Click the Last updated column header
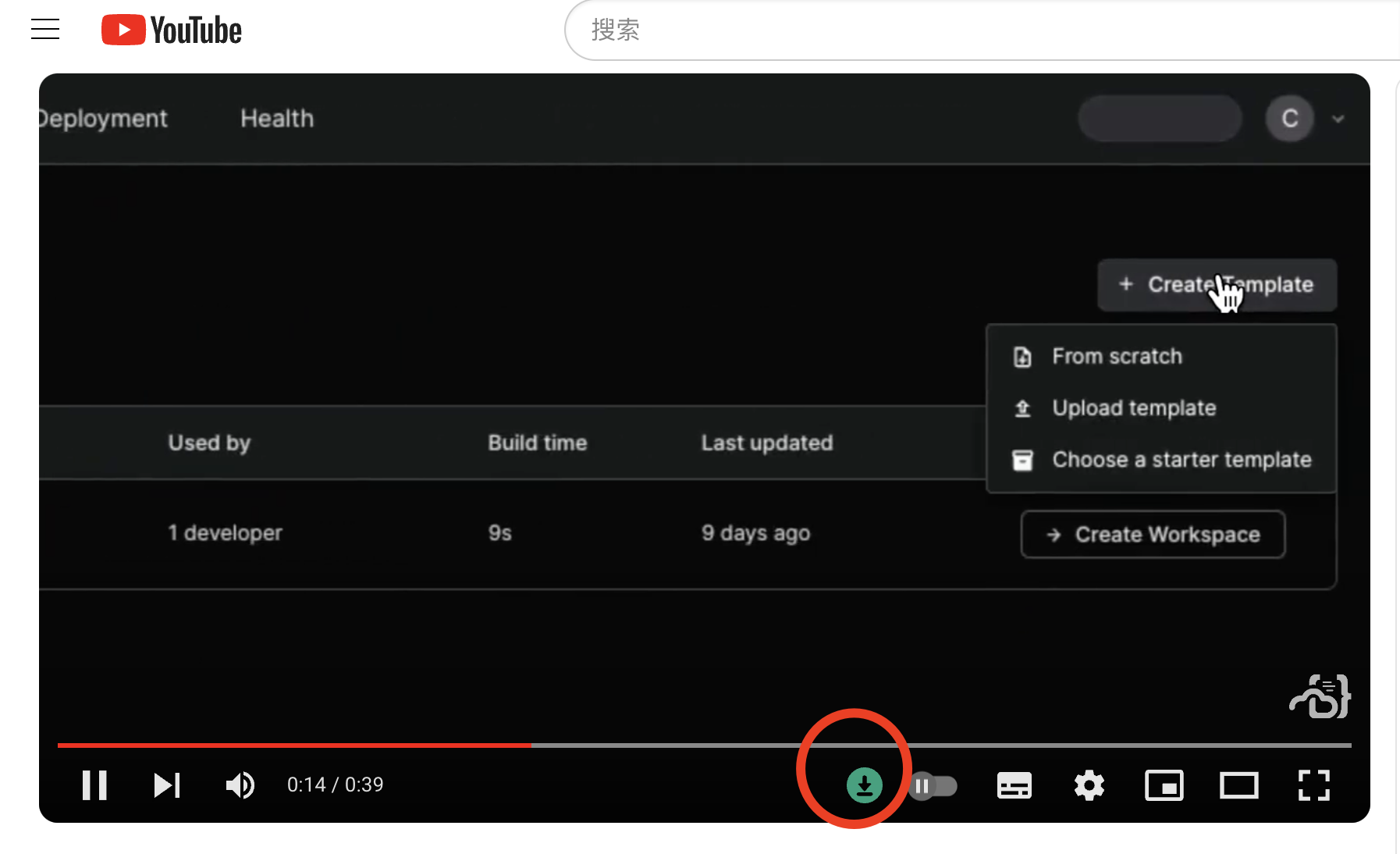 tap(766, 443)
